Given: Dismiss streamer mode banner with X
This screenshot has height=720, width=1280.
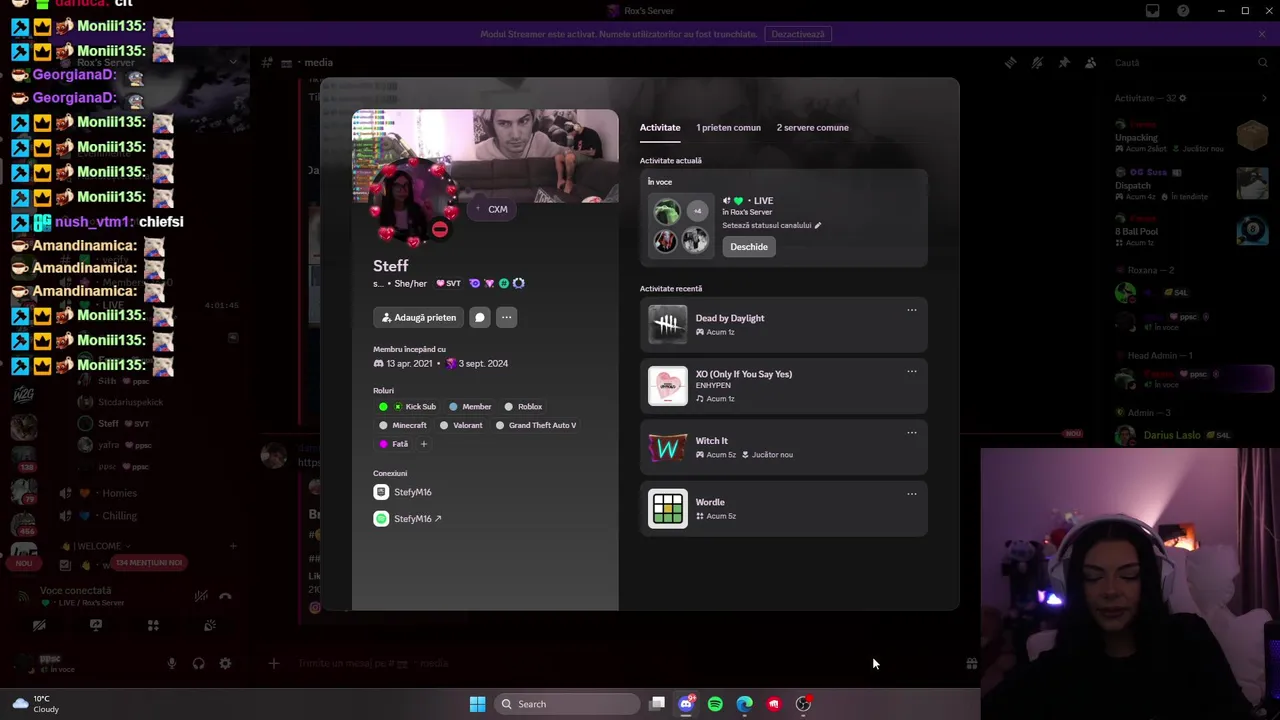Looking at the screenshot, I should tap(1262, 34).
